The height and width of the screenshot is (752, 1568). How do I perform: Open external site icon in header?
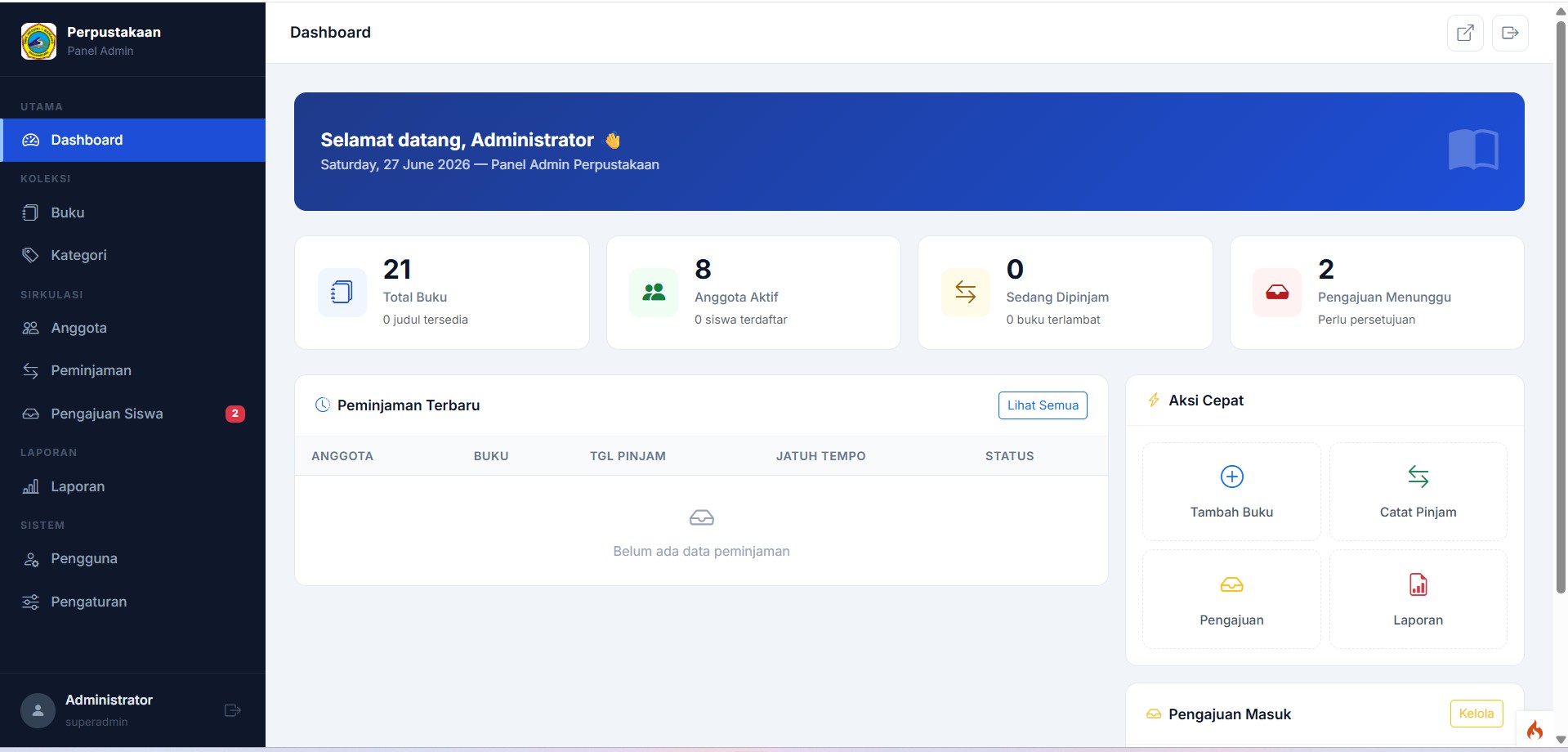pyautogui.click(x=1465, y=33)
